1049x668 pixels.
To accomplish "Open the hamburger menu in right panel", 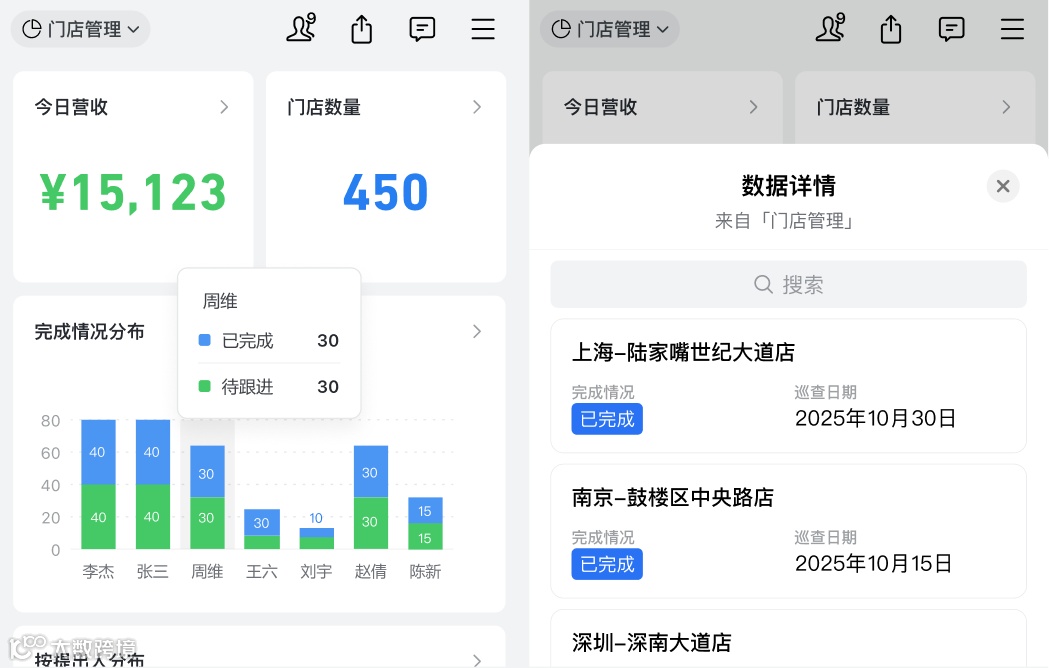I will pyautogui.click(x=1012, y=29).
